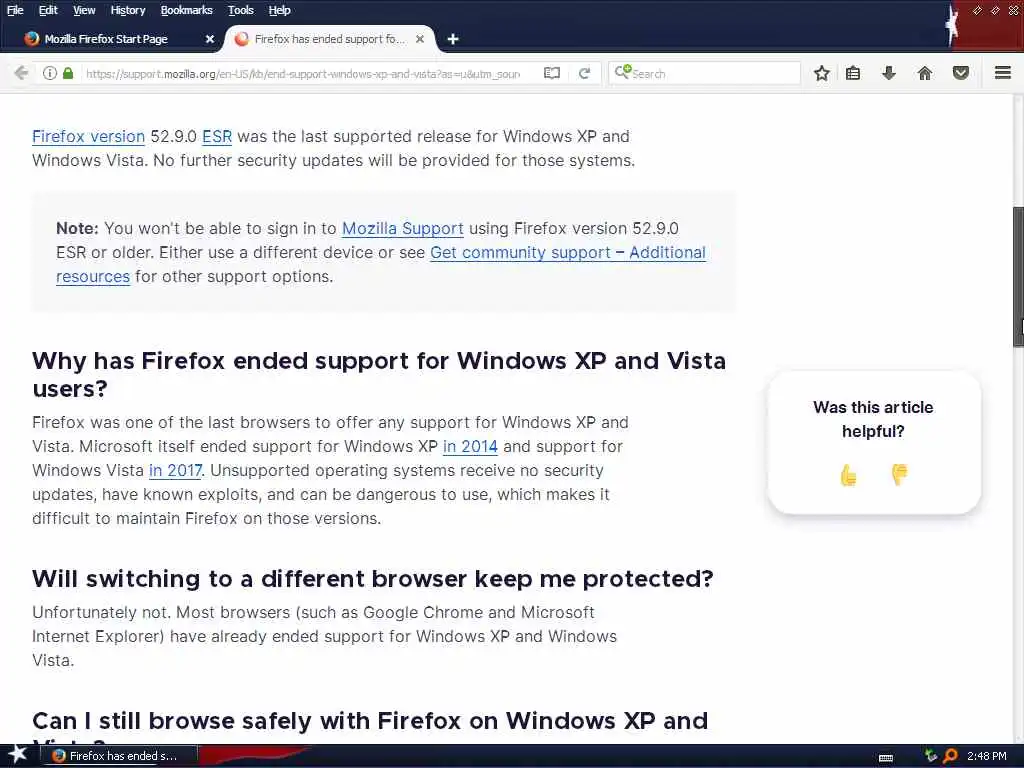Image resolution: width=1024 pixels, height=768 pixels.
Task: Open the 'in 2017' link
Action: point(175,471)
